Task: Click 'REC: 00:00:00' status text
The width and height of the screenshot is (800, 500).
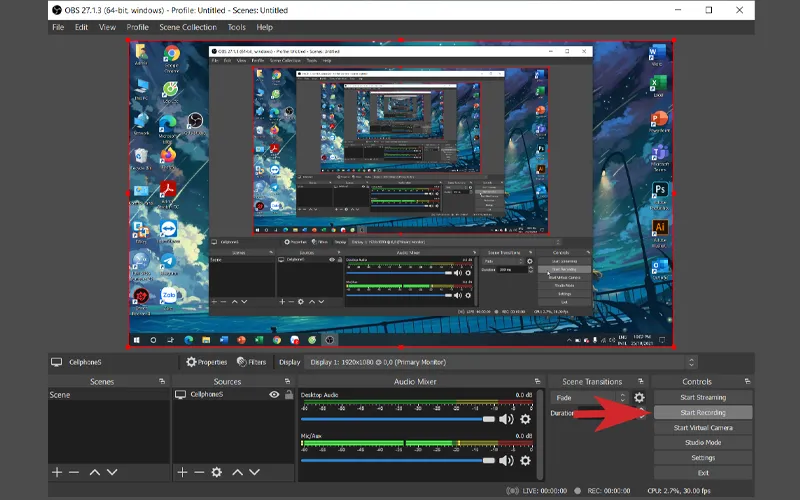Action: pyautogui.click(x=609, y=491)
